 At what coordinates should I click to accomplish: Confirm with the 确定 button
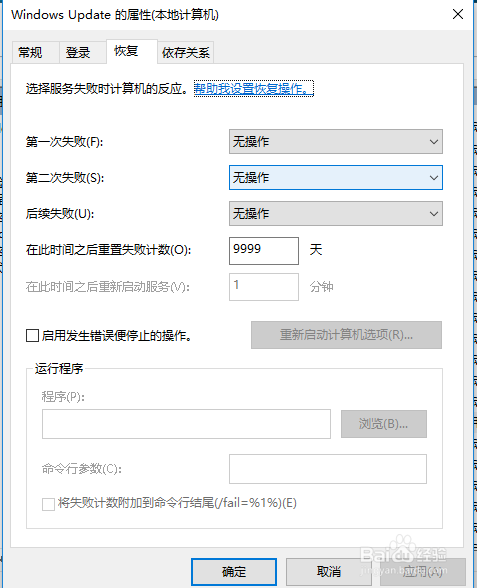[234, 572]
